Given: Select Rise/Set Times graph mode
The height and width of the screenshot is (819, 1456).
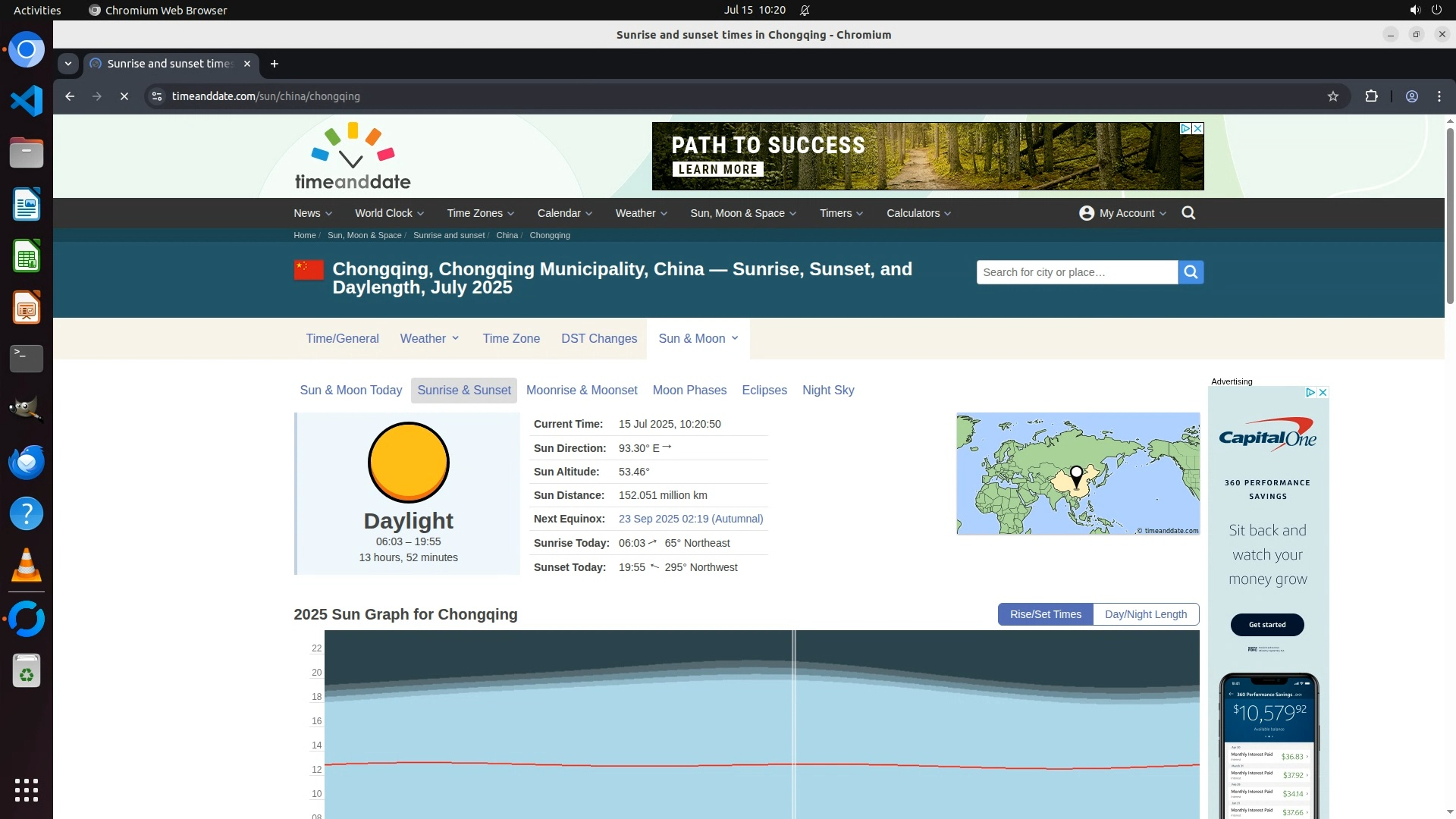Looking at the screenshot, I should (1045, 614).
